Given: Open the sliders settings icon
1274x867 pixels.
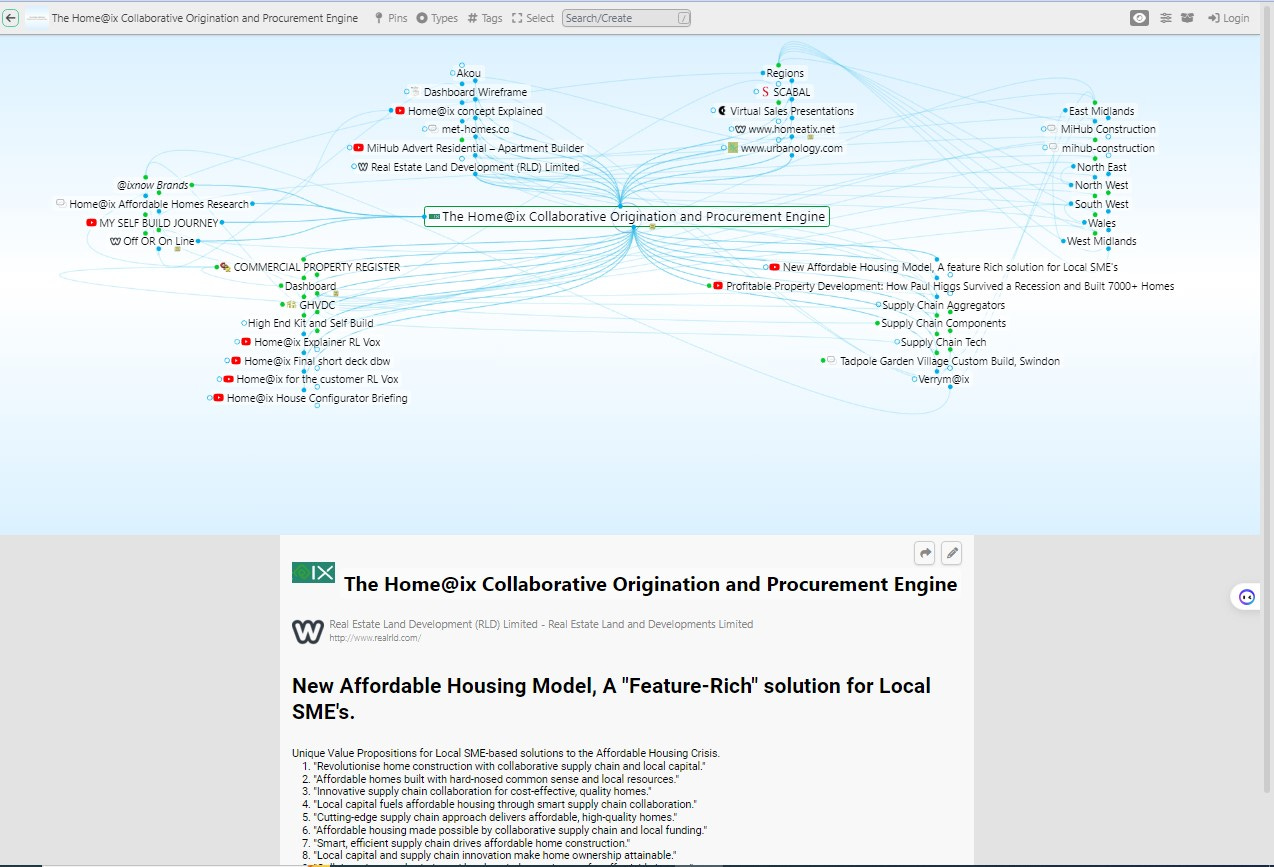Looking at the screenshot, I should pyautogui.click(x=1166, y=18).
